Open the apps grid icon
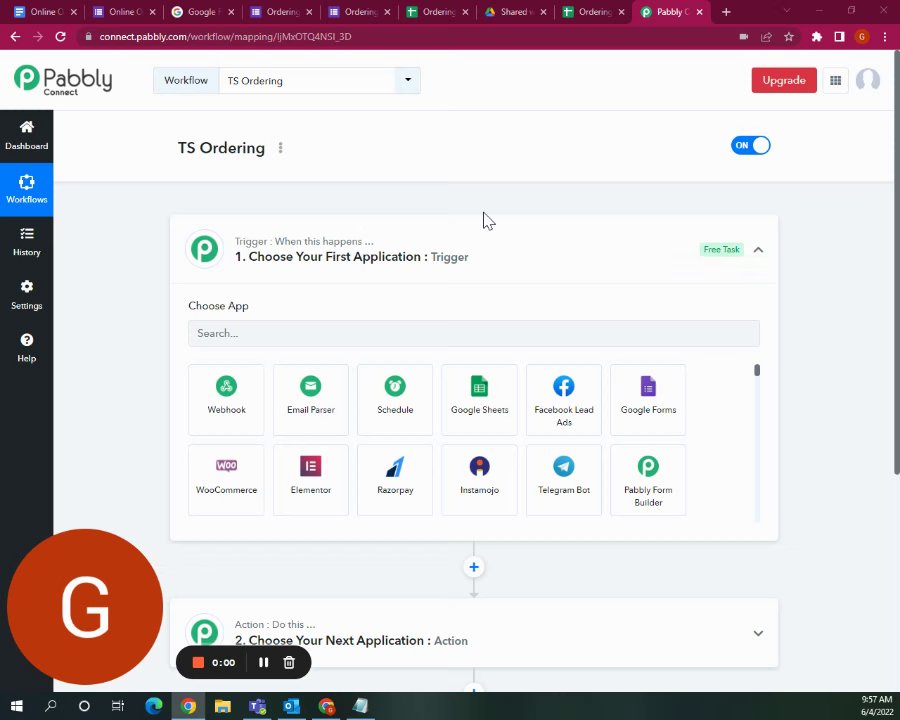 click(x=835, y=80)
